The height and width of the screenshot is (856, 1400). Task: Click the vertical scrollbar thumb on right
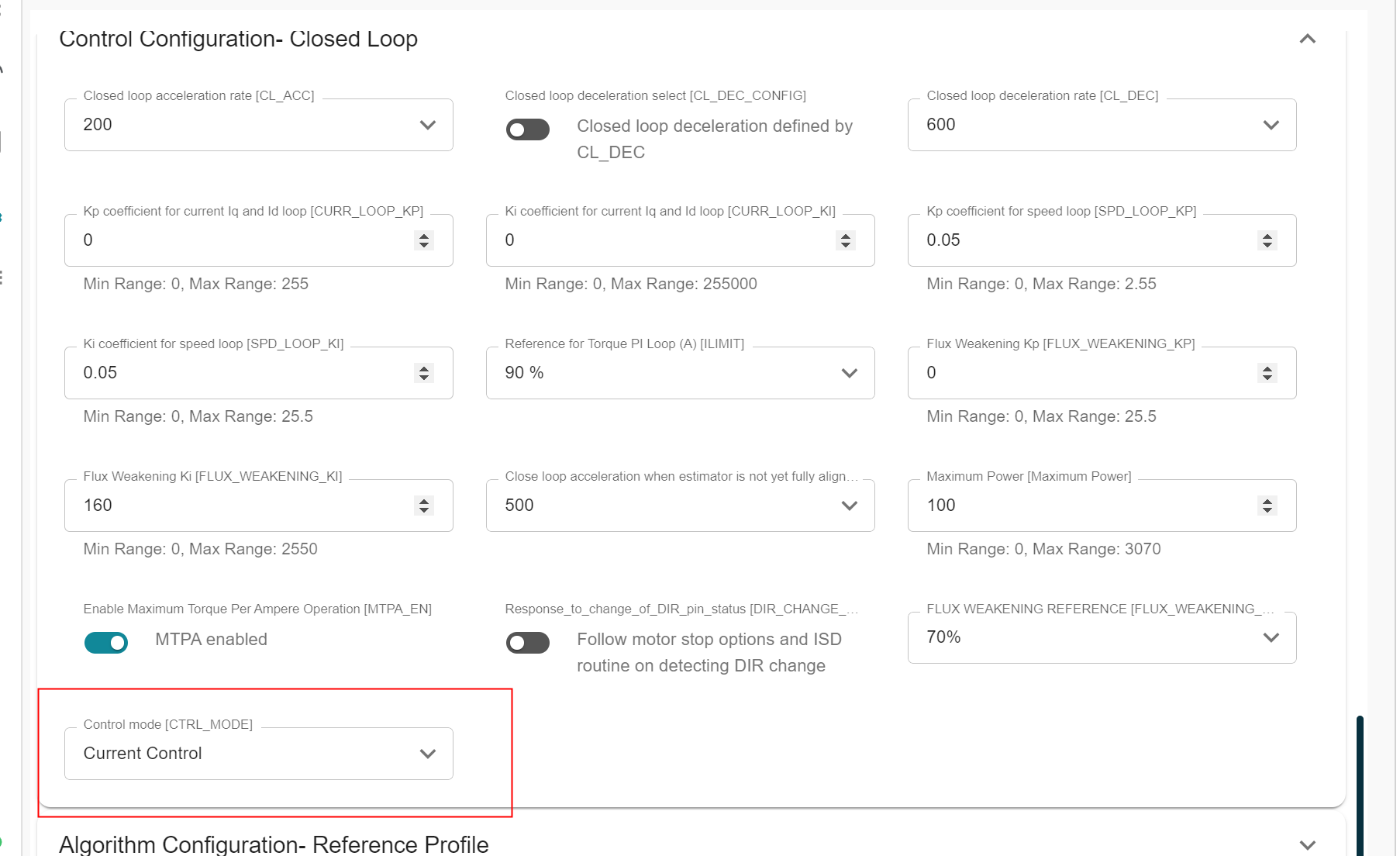(1360, 783)
